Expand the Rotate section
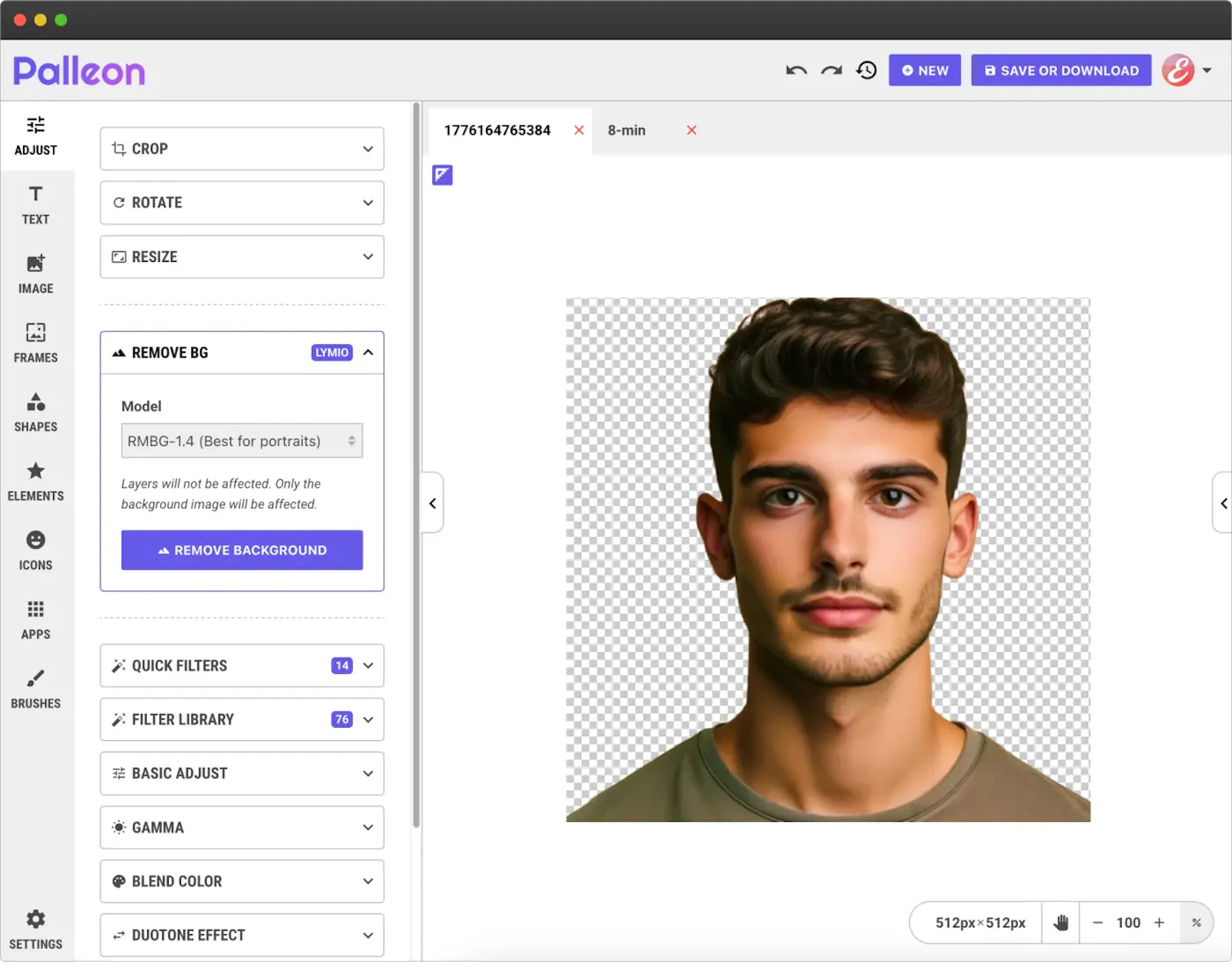The height and width of the screenshot is (962, 1232). pyautogui.click(x=242, y=203)
